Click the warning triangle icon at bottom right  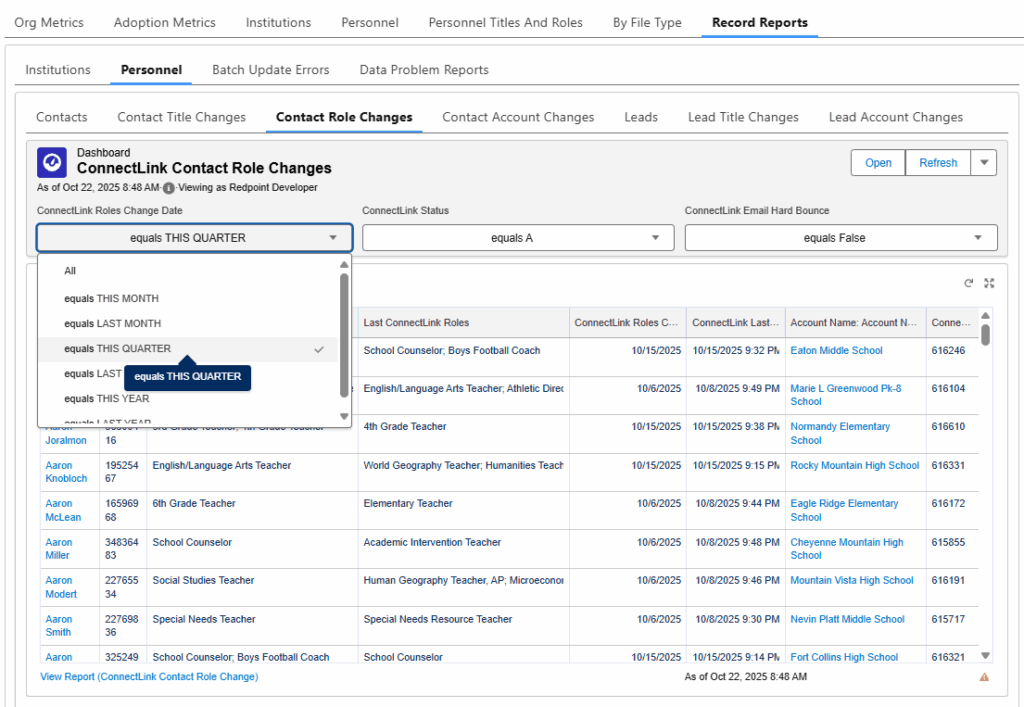coord(984,676)
